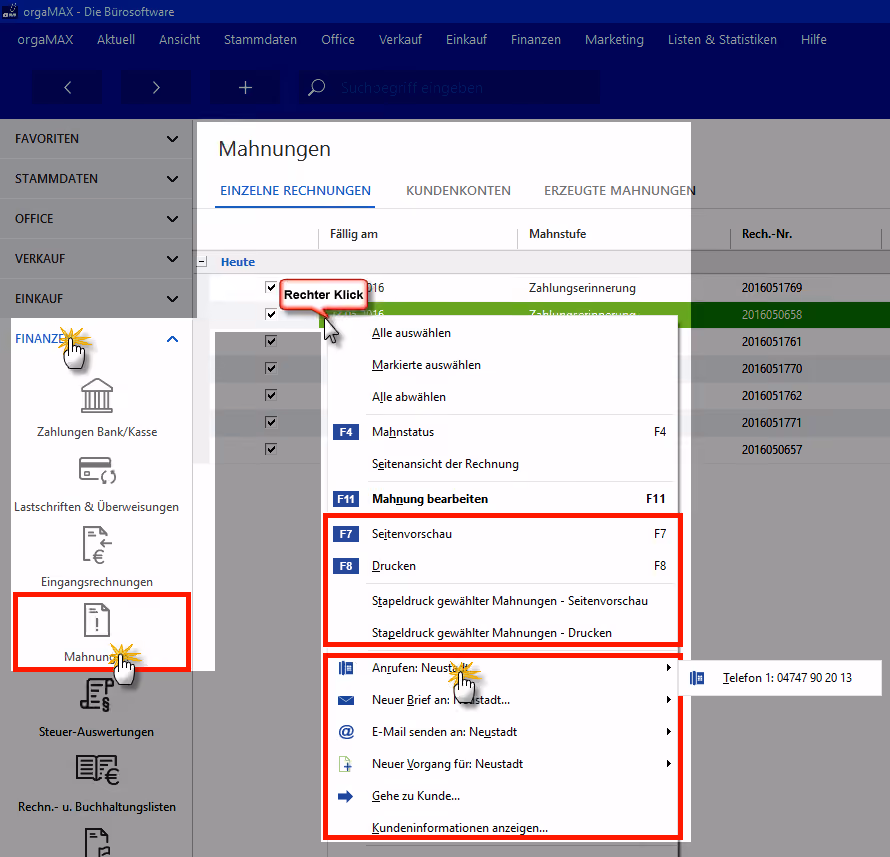Open Rechn.- u. Buchhaltungslisten icon
This screenshot has width=890, height=857.
click(x=97, y=770)
